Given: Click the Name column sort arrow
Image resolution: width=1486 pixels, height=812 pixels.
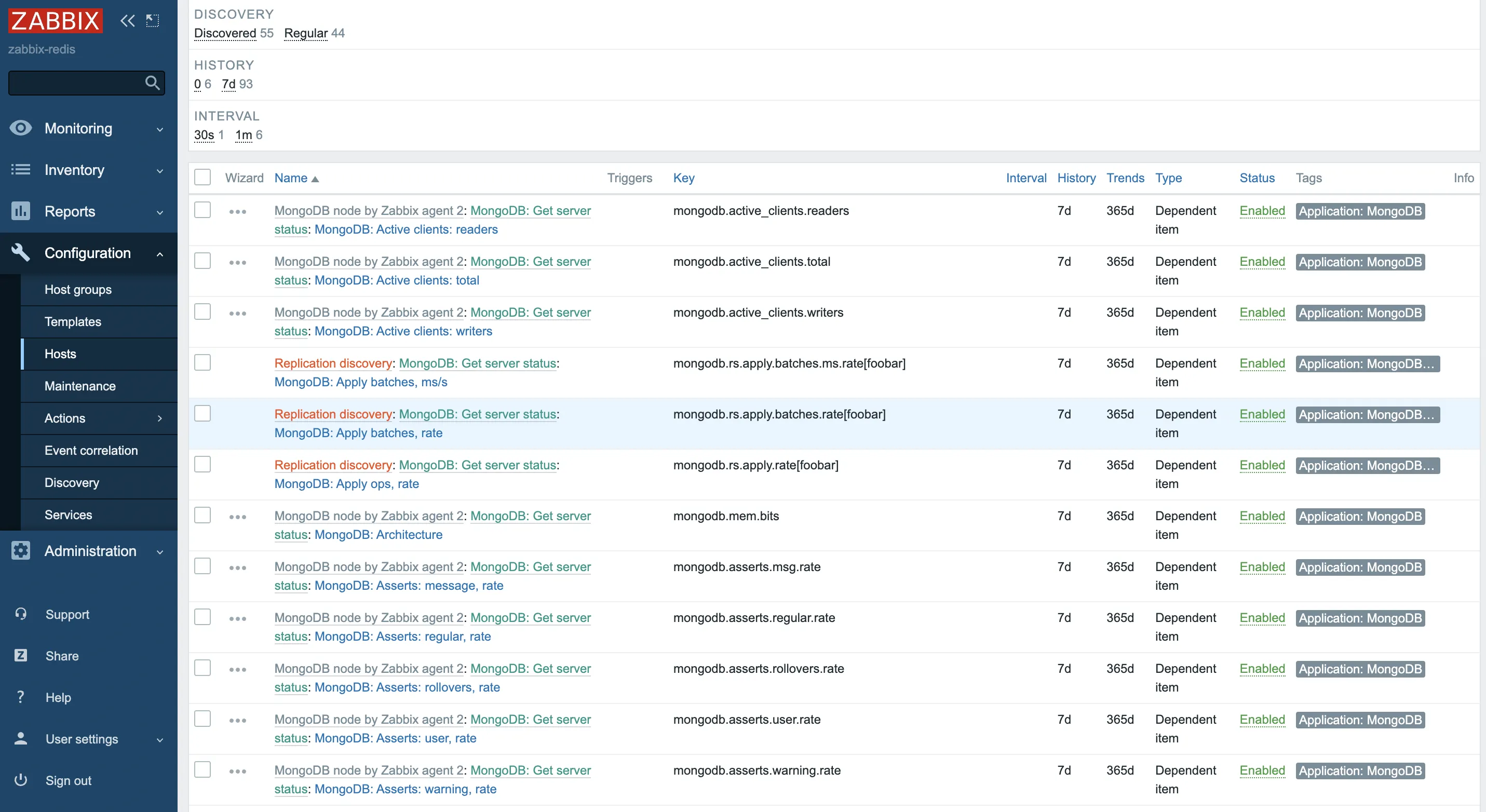Looking at the screenshot, I should click(x=315, y=179).
